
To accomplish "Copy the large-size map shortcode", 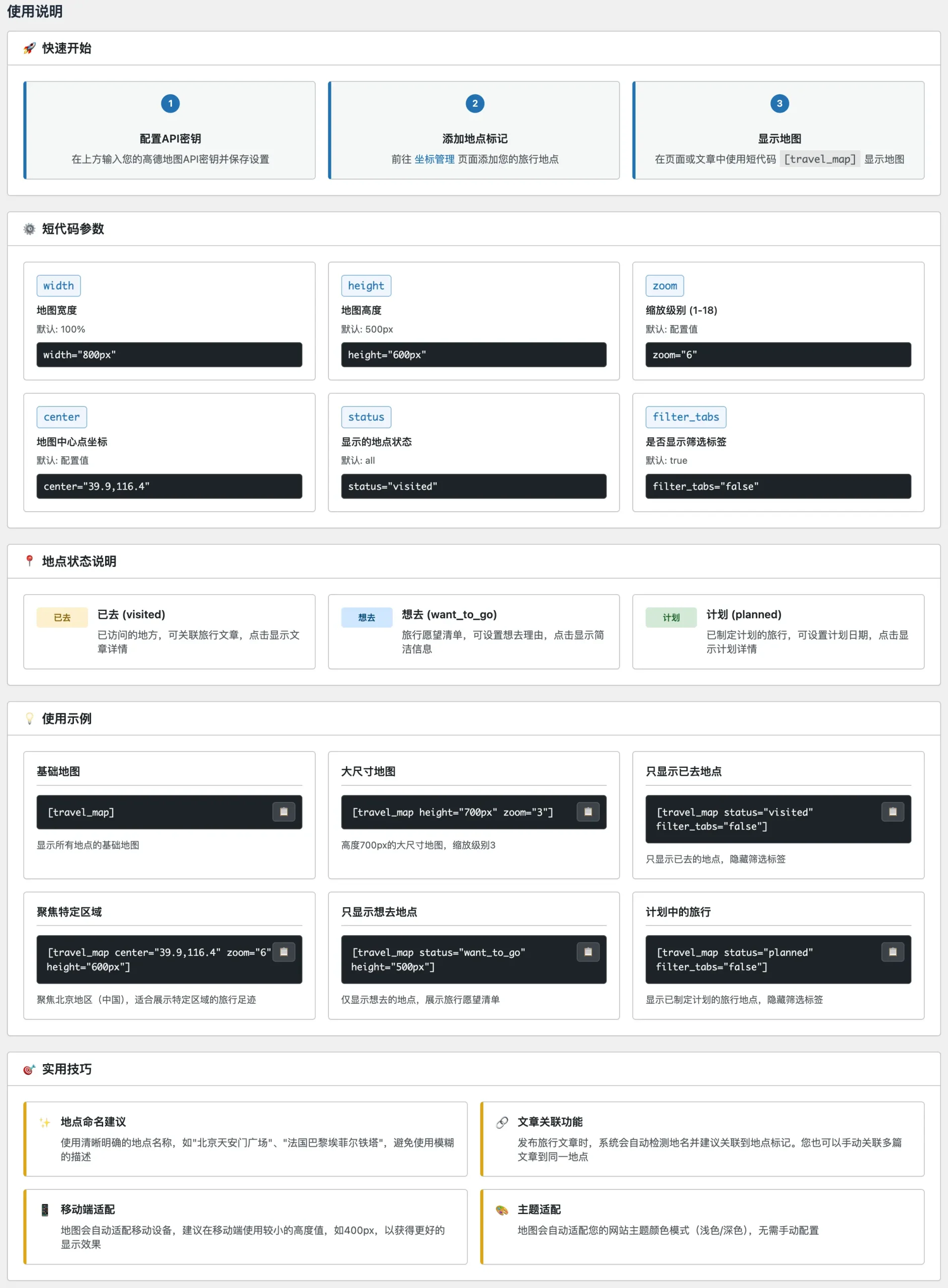I will point(587,812).
